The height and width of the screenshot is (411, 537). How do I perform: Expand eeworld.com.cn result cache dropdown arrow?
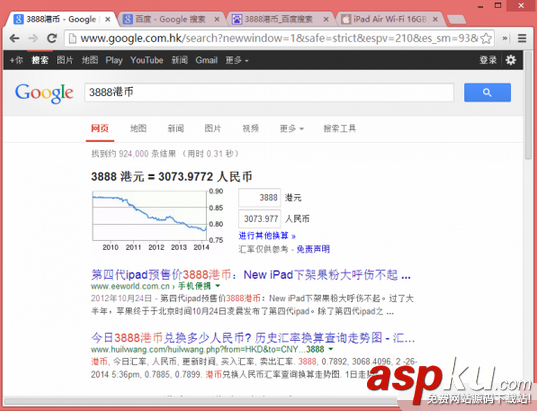pyautogui.click(x=218, y=286)
